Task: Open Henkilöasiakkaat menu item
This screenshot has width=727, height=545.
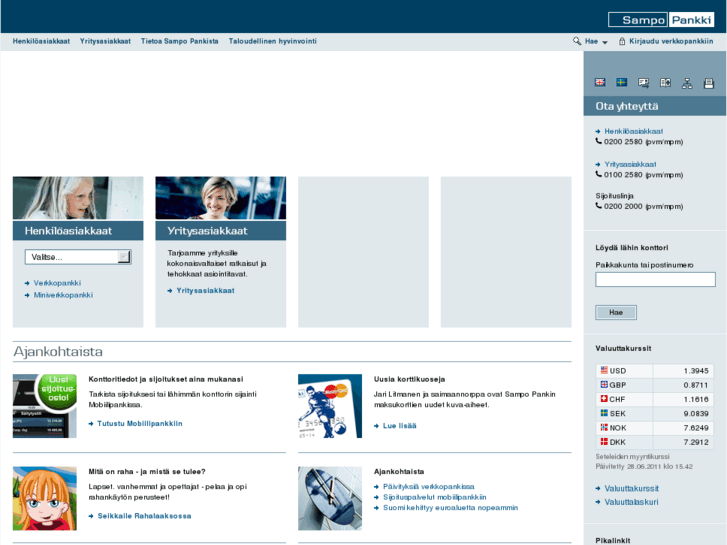Action: (41, 41)
